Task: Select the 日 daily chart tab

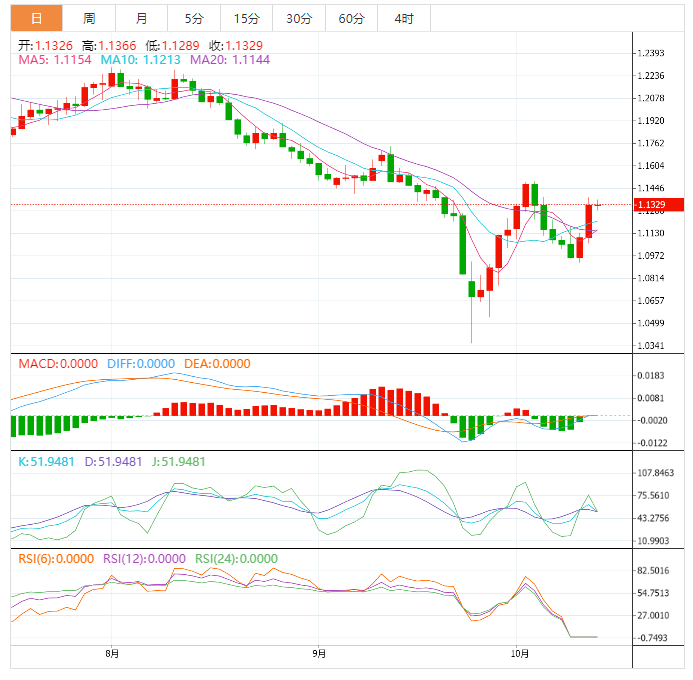Action: point(37,19)
